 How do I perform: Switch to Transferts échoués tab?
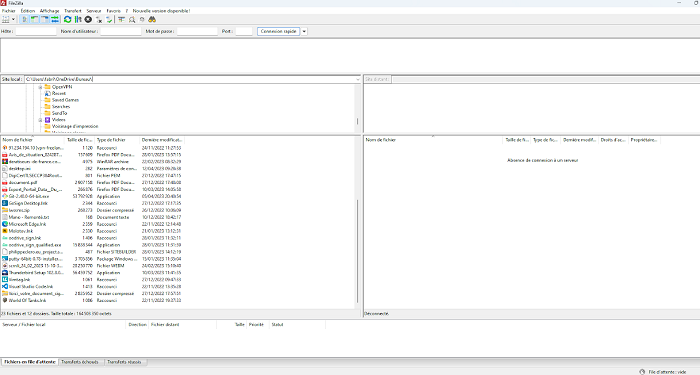pos(80,362)
